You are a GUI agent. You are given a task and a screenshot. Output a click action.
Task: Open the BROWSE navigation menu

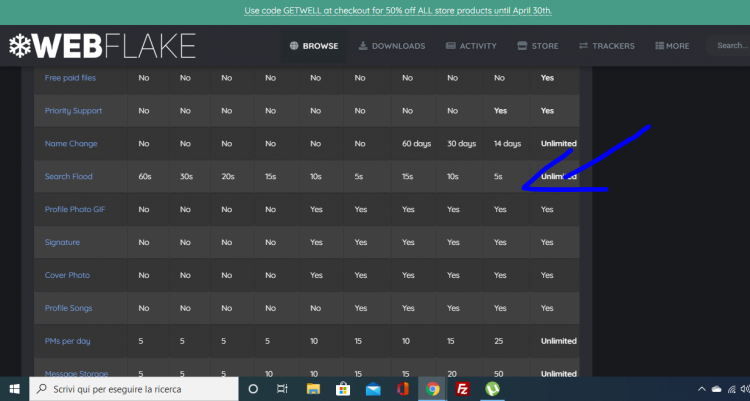tap(314, 46)
